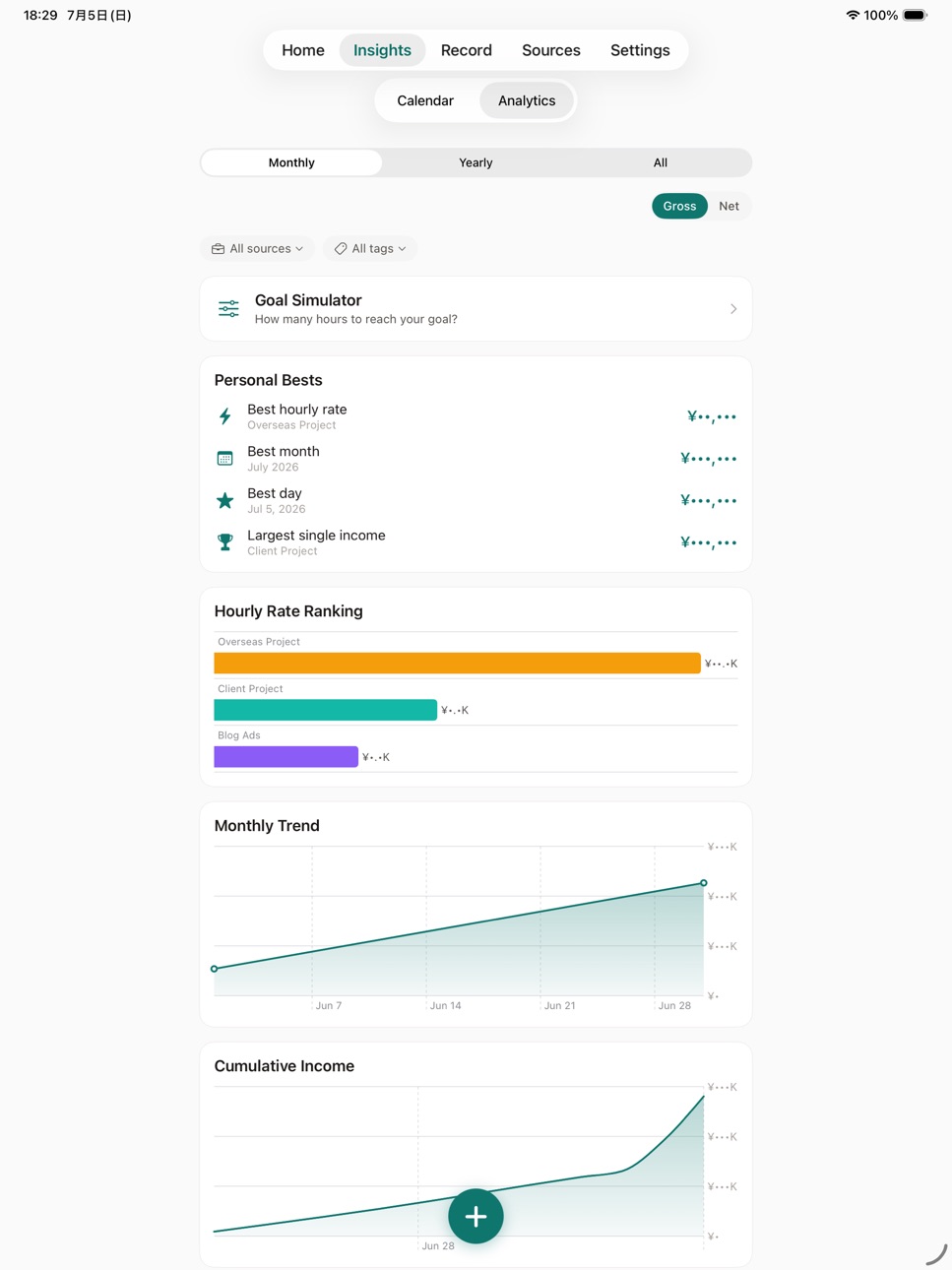Click Jun 21 label on Monthly Trend axis
This screenshot has width=952, height=1270.
click(x=559, y=1006)
